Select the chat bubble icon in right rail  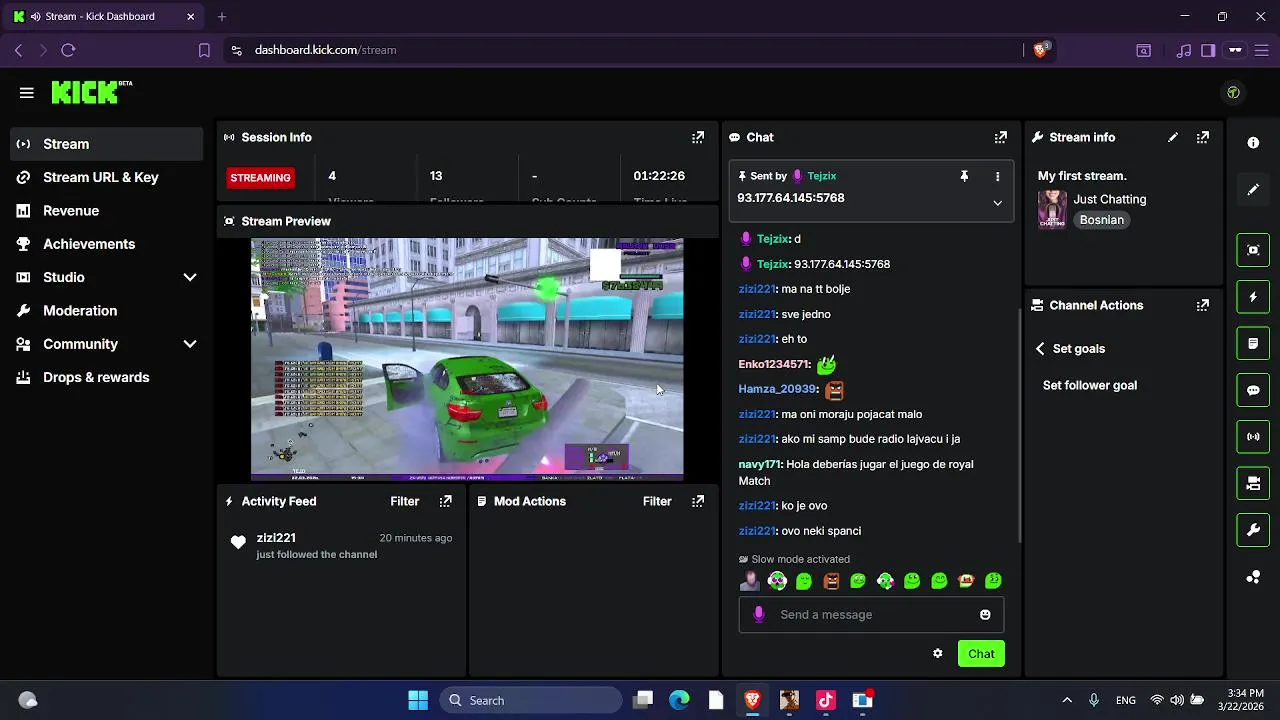click(x=1253, y=390)
